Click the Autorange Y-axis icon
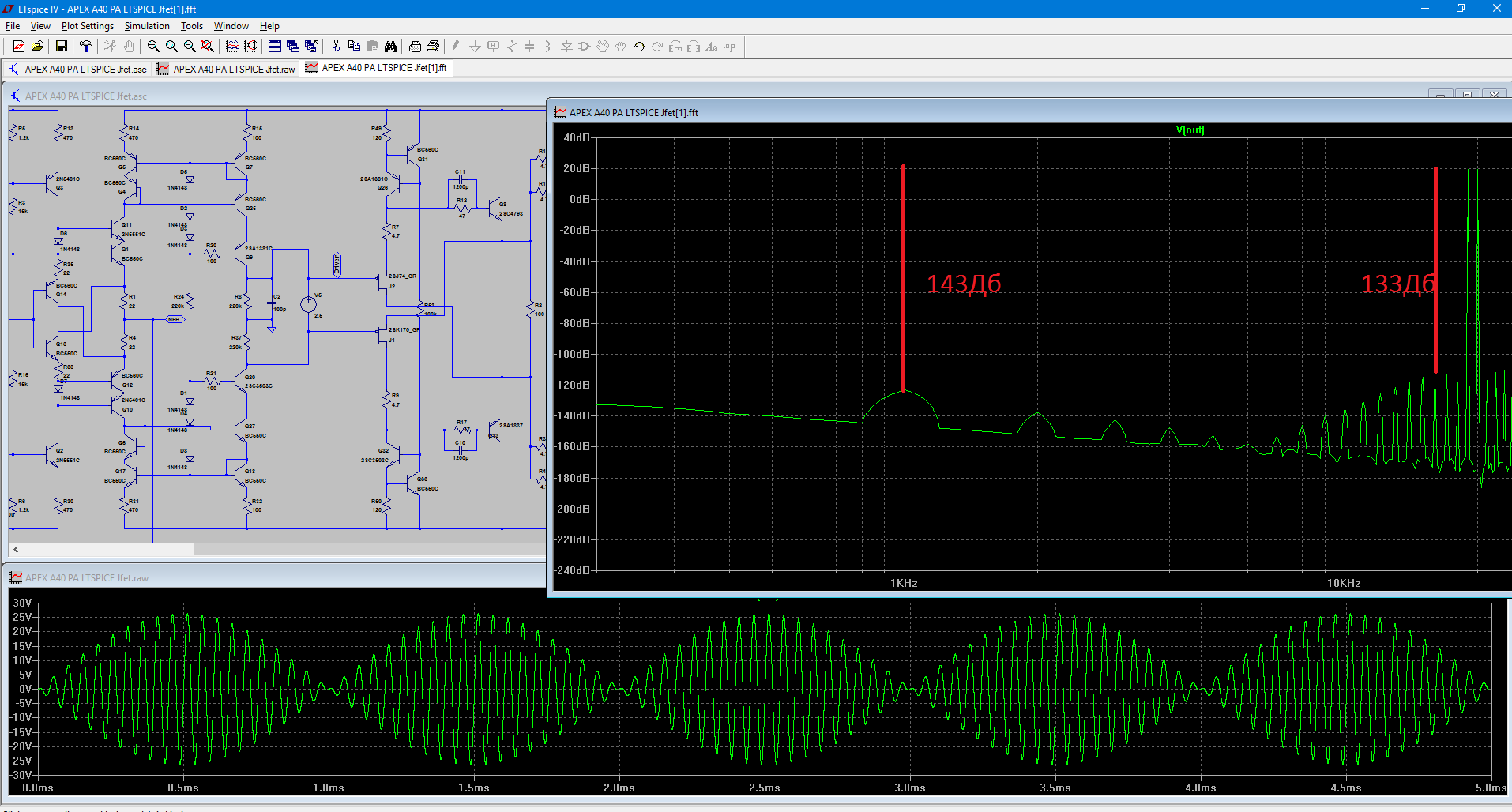The width and height of the screenshot is (1512, 812). pyautogui.click(x=250, y=47)
